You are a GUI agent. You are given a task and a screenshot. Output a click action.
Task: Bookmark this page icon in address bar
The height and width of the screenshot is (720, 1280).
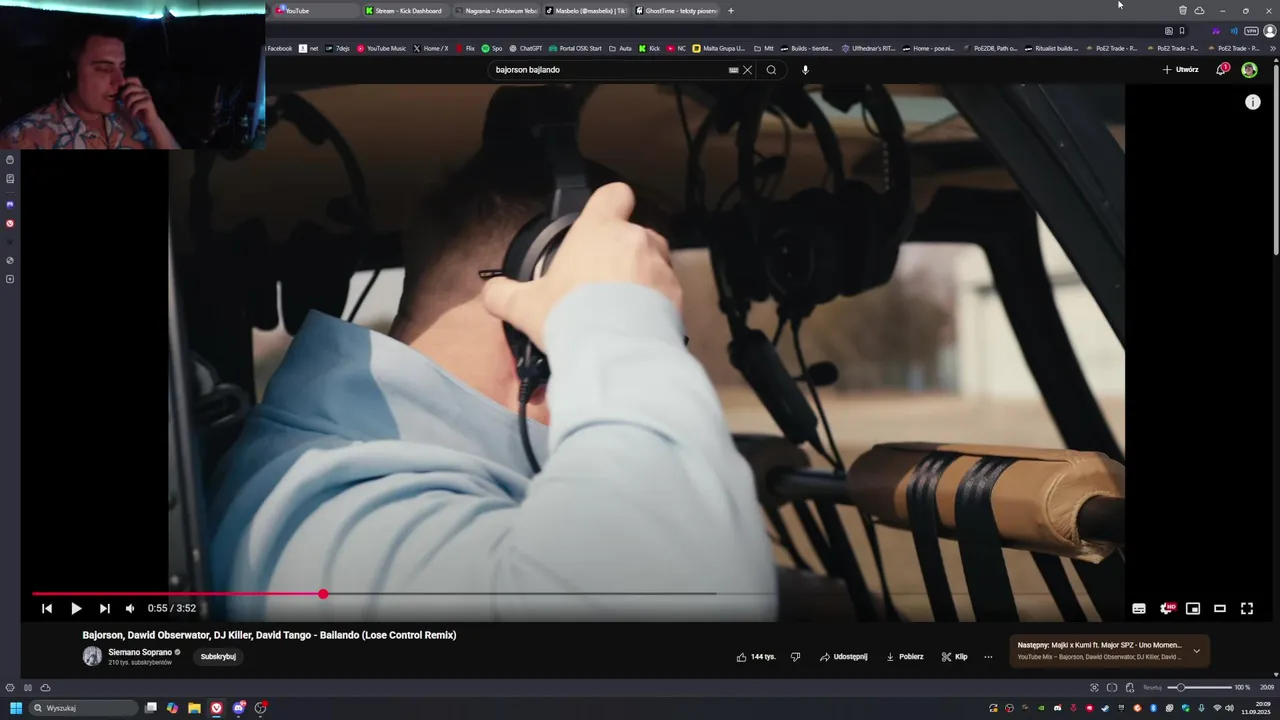tap(1182, 31)
